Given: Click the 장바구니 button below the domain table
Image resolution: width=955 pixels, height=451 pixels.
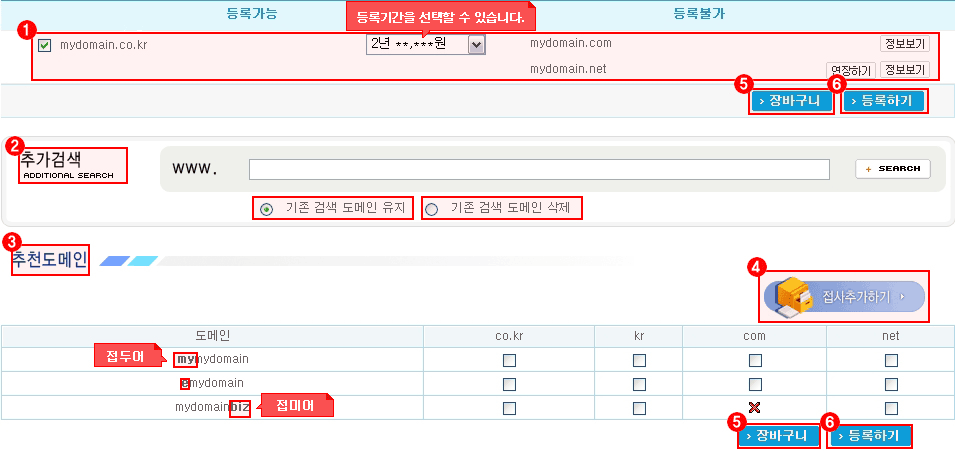Looking at the screenshot, I should pyautogui.click(x=778, y=436).
